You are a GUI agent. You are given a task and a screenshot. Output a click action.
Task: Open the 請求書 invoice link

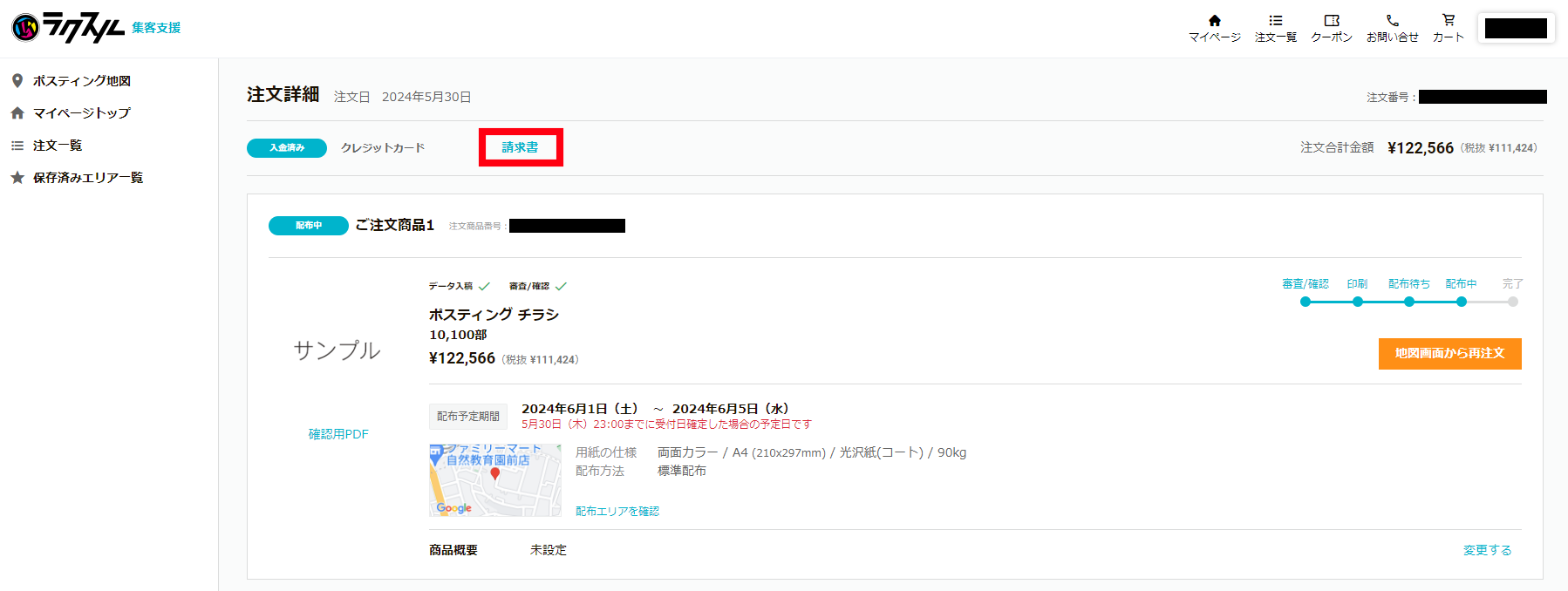[x=520, y=147]
